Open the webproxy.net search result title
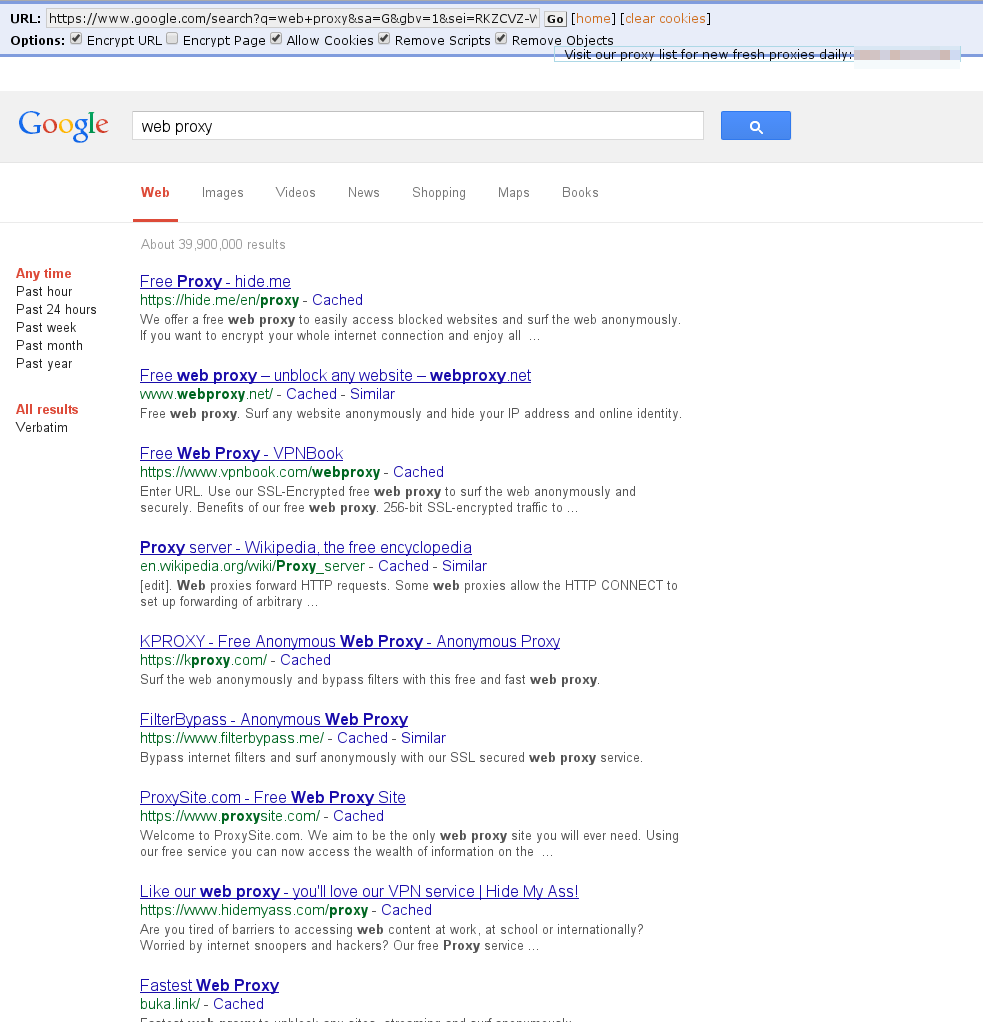 point(336,375)
